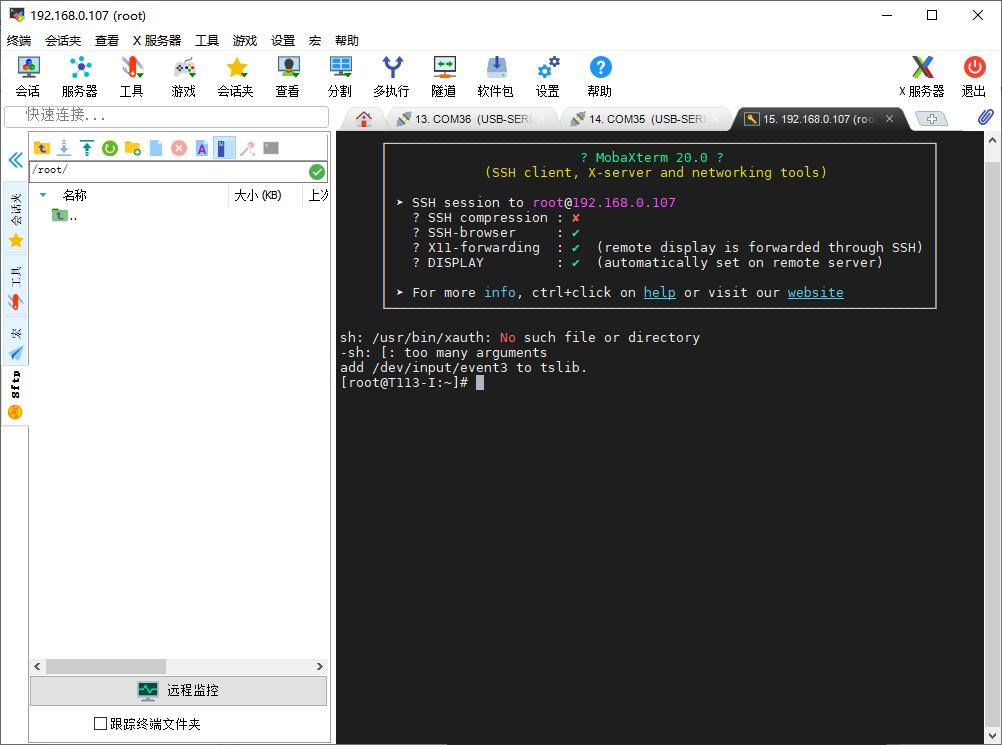This screenshot has height=745, width=1002.
Task: Close the 15. 192.168.0.107 tab
Action: click(889, 119)
